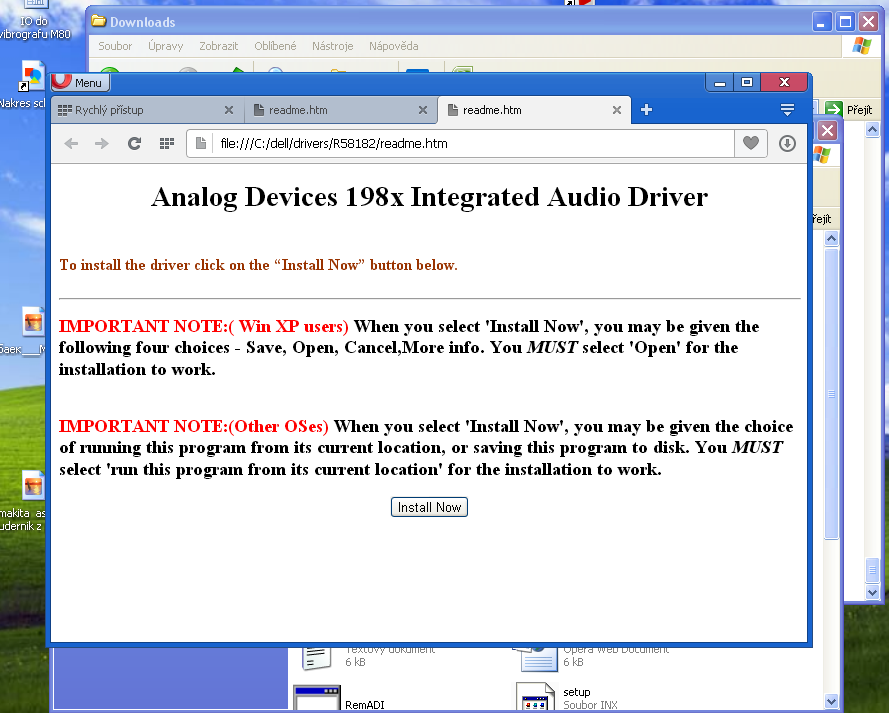Close the active readme.htm tab
Viewport: 889px width, 713px height.
[x=617, y=110]
